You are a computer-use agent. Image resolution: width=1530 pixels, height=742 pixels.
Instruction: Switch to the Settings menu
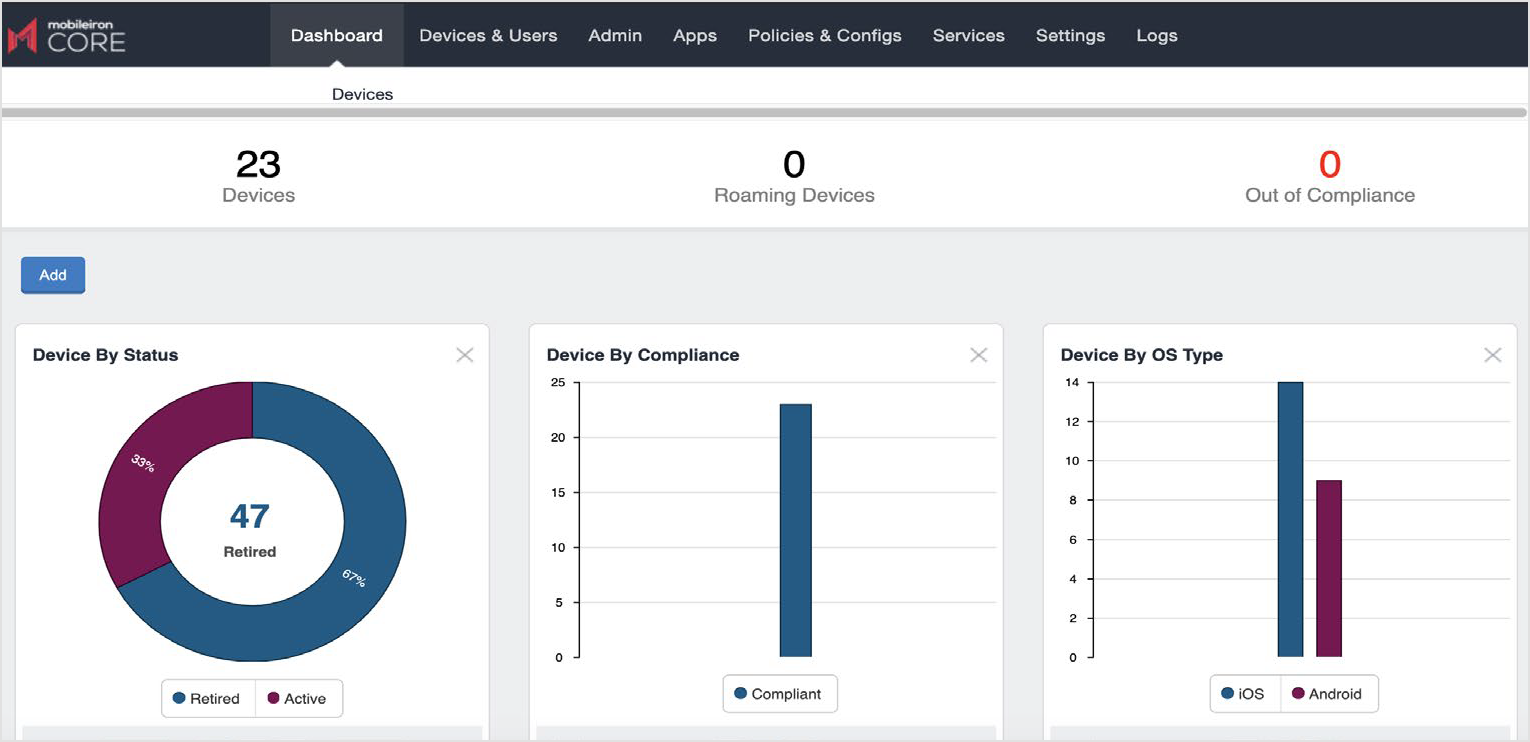tap(1070, 35)
